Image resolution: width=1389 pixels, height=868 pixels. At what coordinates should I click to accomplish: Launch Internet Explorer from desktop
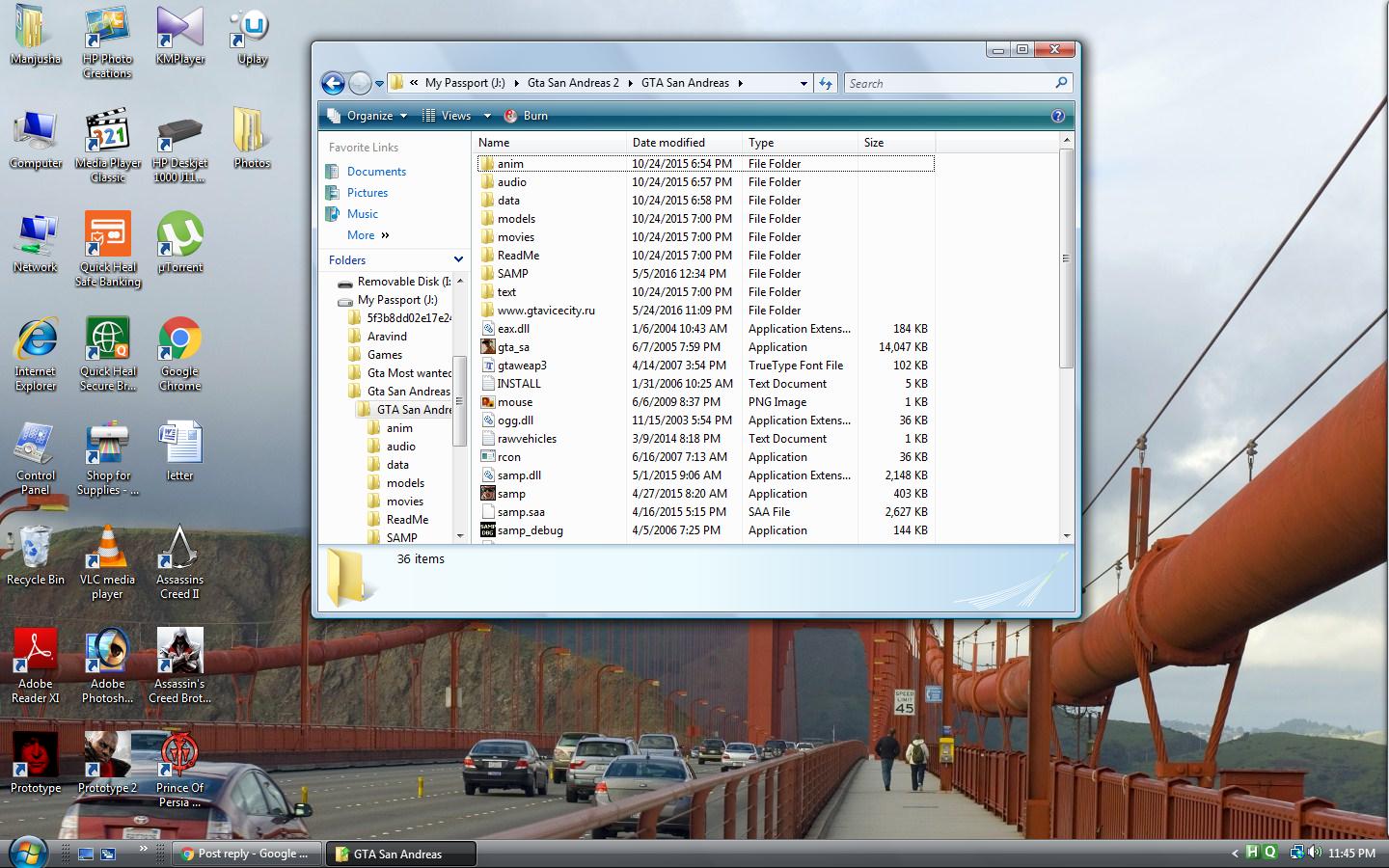click(36, 354)
